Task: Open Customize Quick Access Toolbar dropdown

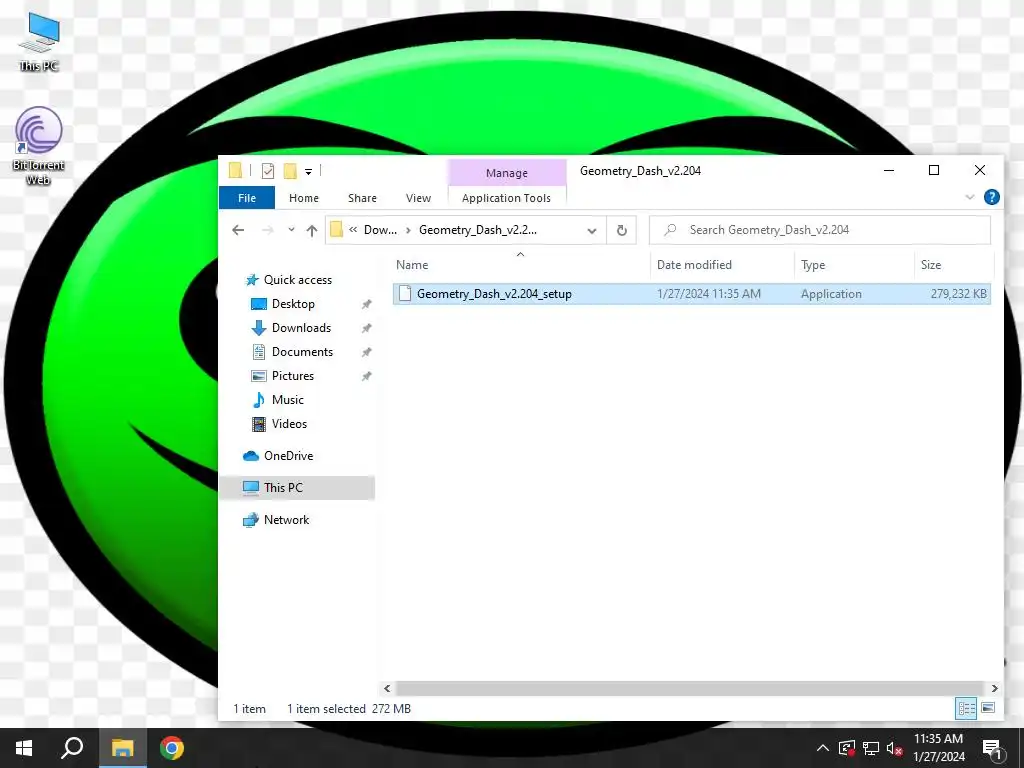Action: point(308,172)
